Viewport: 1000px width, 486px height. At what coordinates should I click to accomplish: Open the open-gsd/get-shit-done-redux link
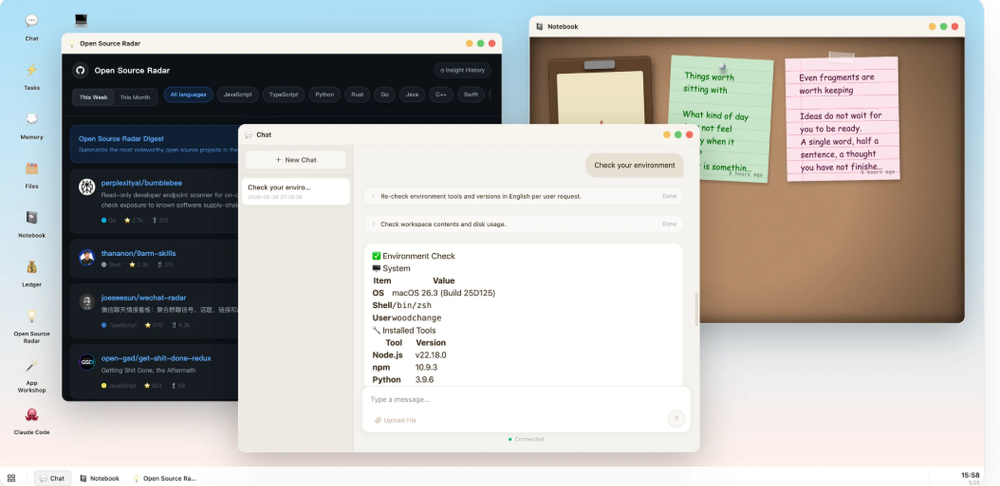coord(156,358)
